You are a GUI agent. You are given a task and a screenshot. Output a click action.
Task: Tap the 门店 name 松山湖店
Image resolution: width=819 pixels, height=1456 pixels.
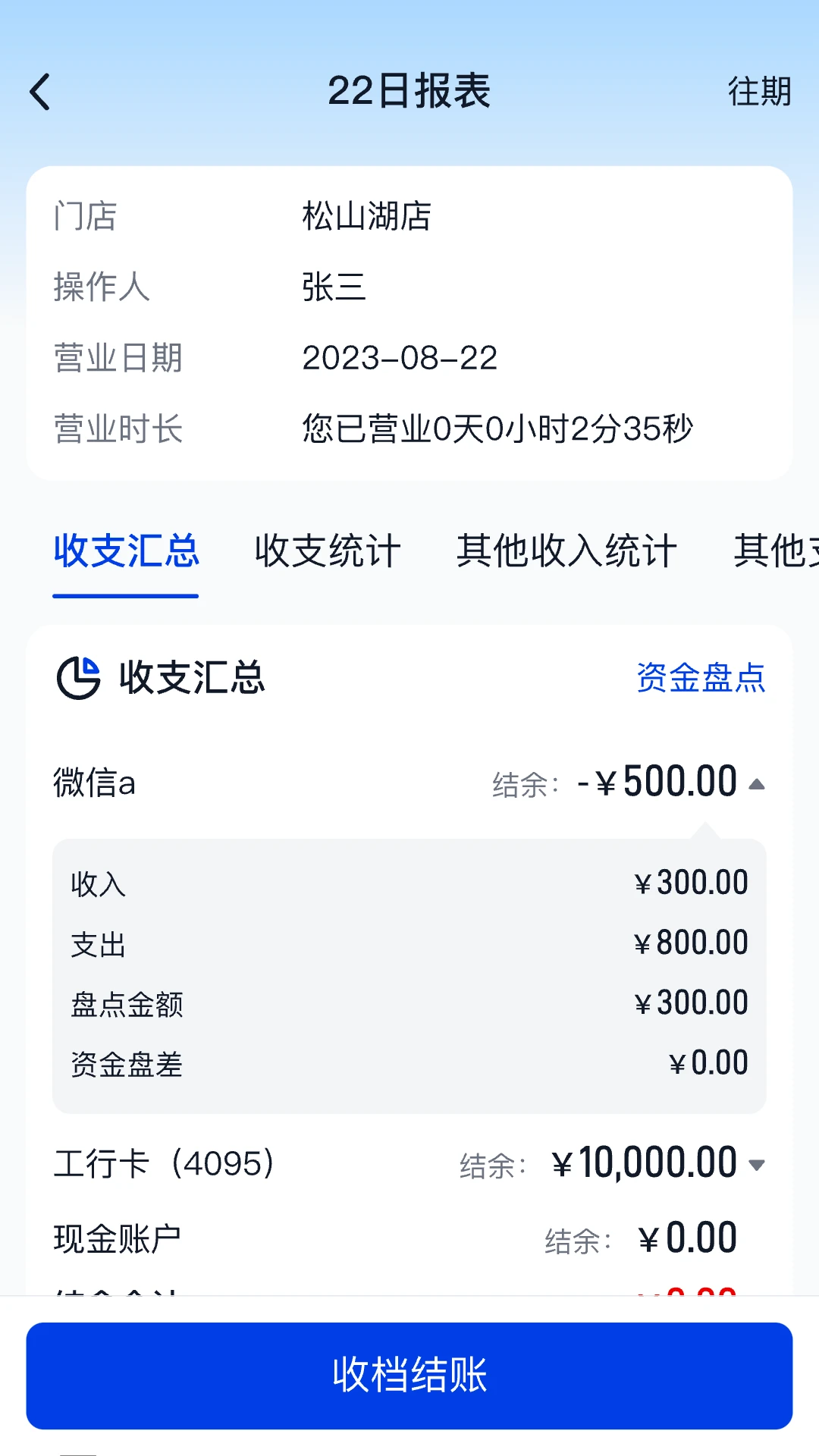366,216
